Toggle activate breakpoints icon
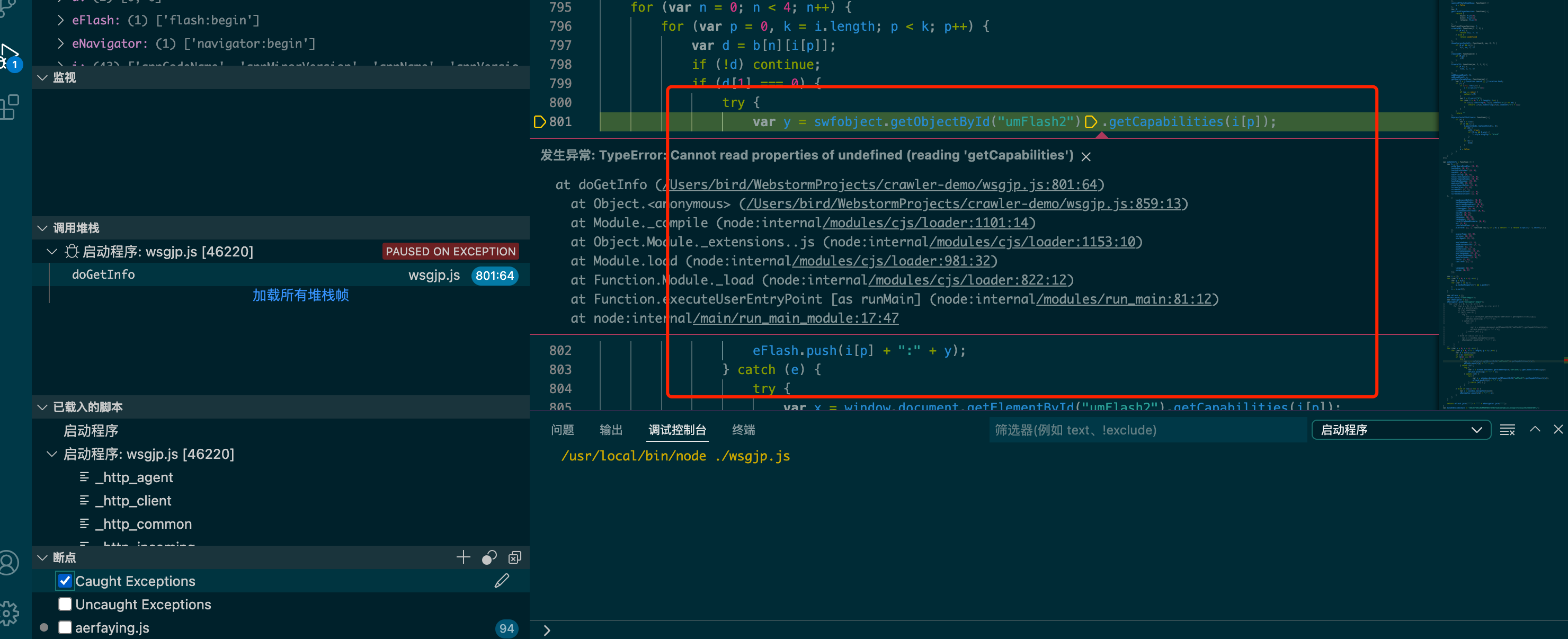The width and height of the screenshot is (1568, 639). click(489, 557)
